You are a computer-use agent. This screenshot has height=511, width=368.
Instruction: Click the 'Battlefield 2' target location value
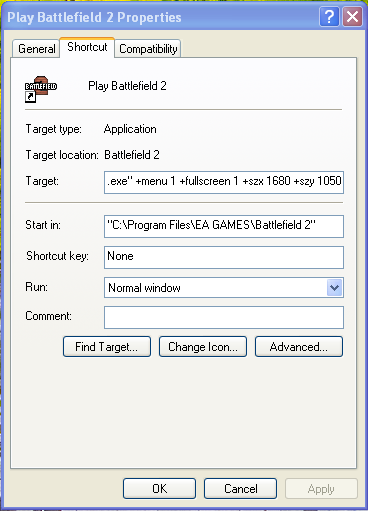(132, 155)
